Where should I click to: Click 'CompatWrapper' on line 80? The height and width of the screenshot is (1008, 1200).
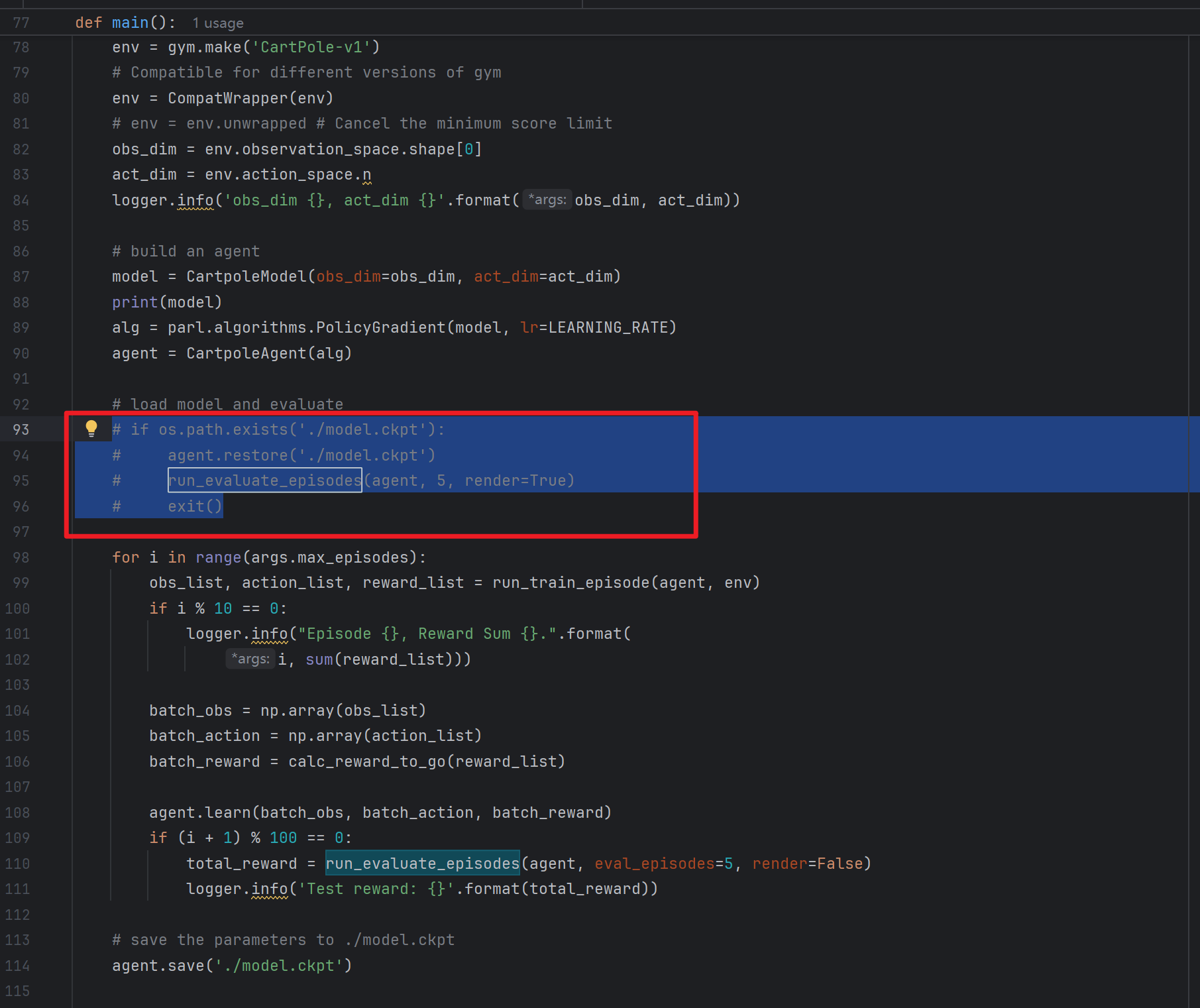[x=228, y=98]
